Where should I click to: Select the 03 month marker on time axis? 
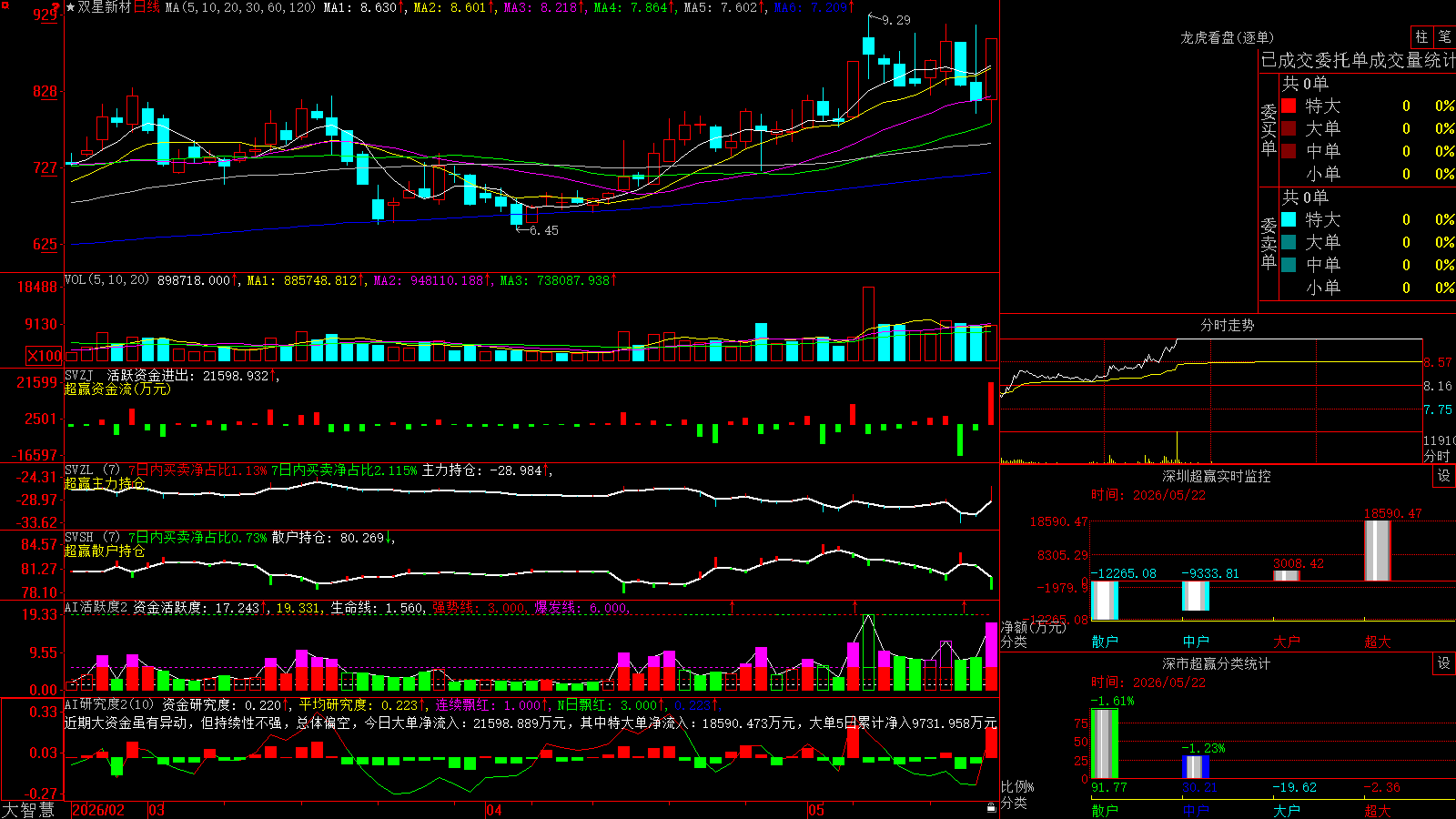157,810
